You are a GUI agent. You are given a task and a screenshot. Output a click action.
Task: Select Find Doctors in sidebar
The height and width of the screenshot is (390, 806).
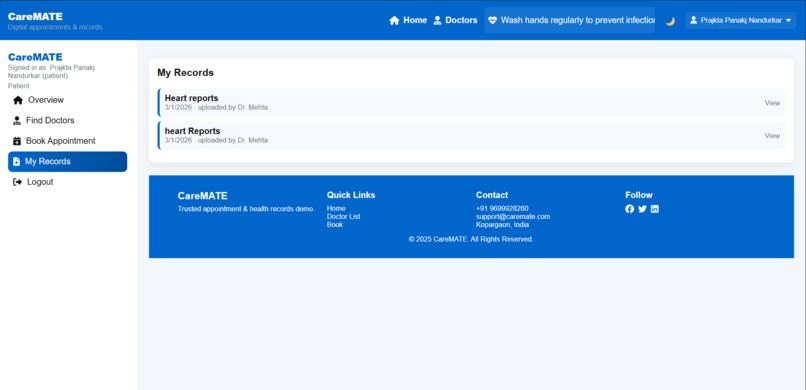67,121
